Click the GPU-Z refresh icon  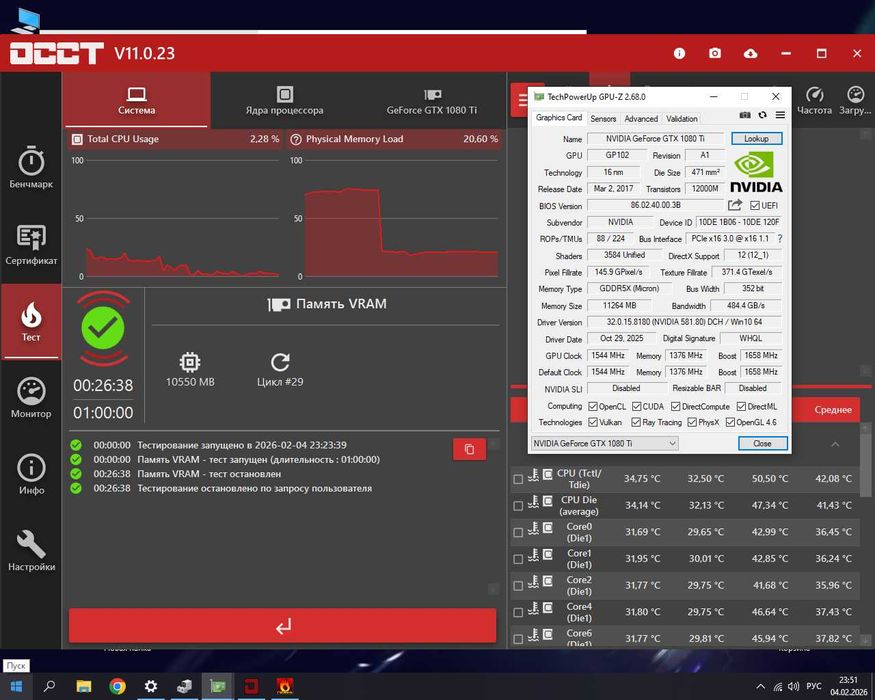pos(763,115)
